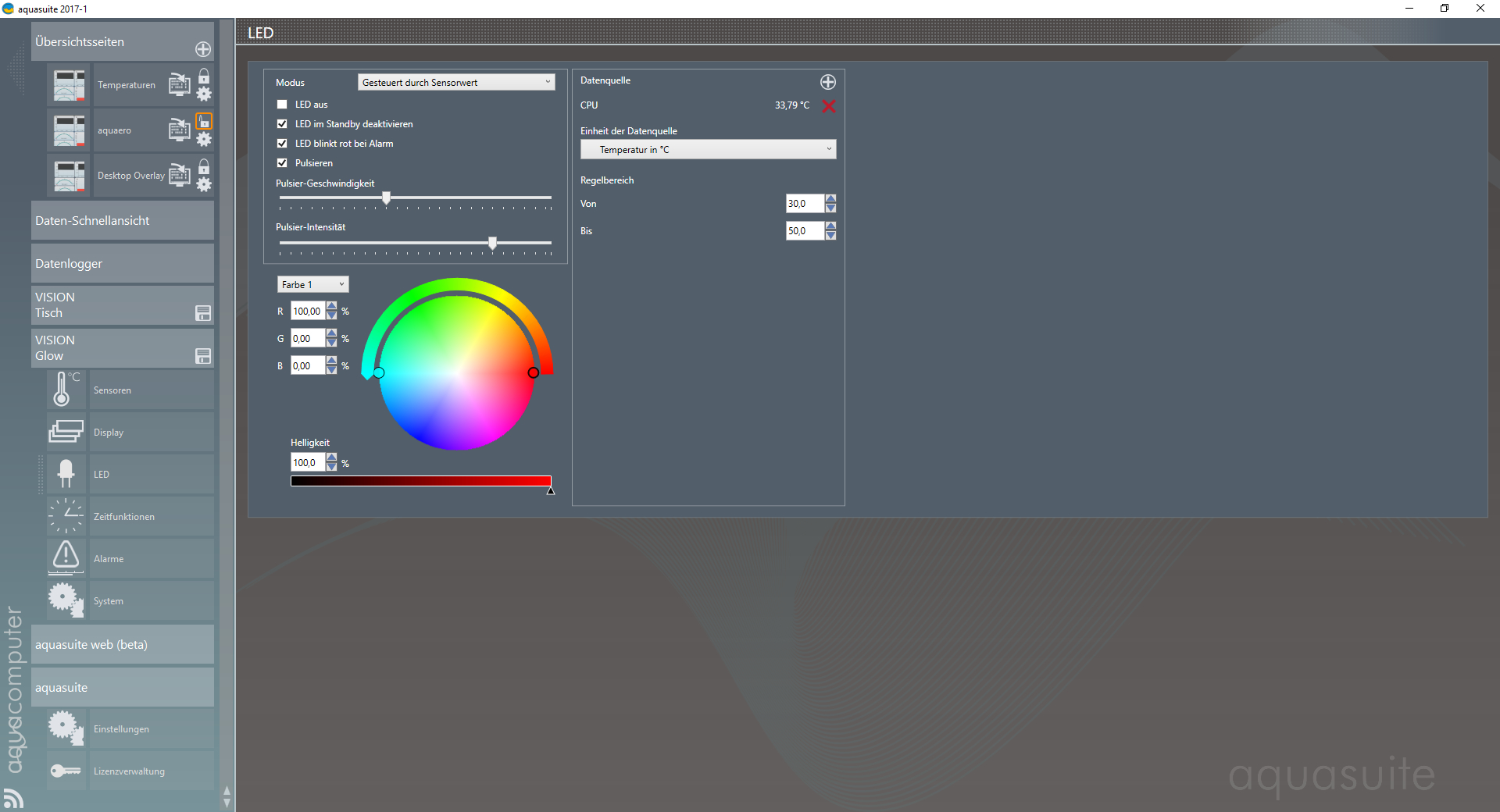Open the Alarme menu entry
This screenshot has height=812, width=1500.
click(x=152, y=559)
